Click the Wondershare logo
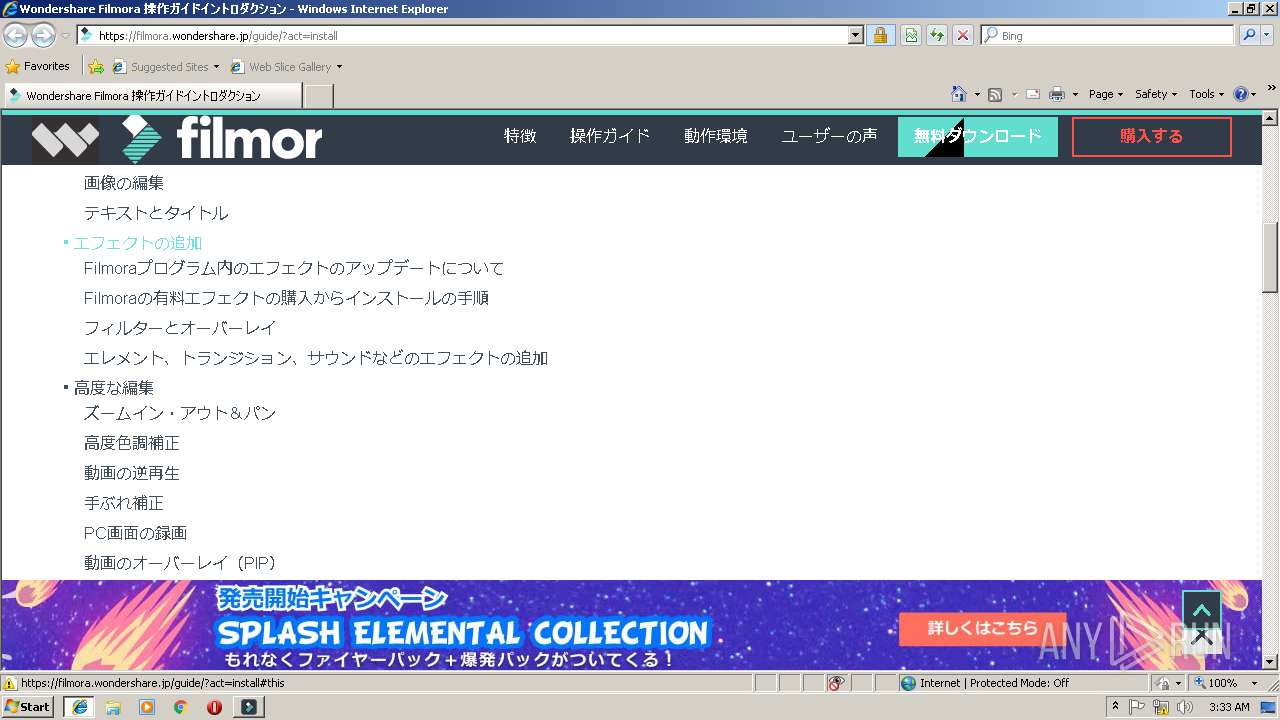1280x720 pixels. pyautogui.click(x=65, y=139)
